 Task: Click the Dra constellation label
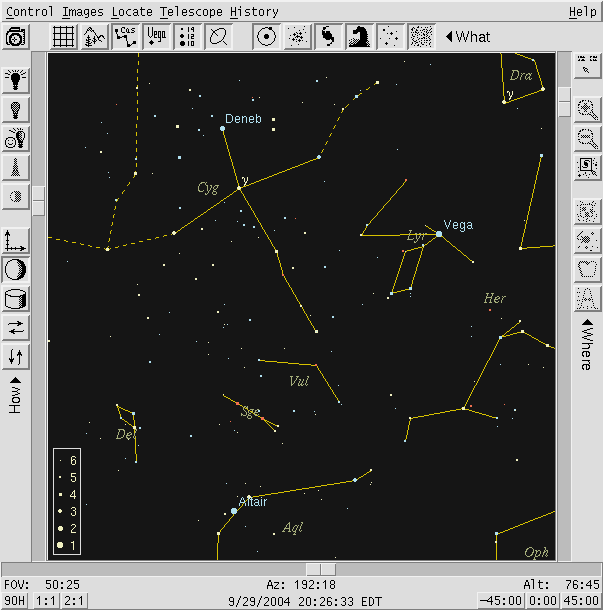(x=521, y=75)
